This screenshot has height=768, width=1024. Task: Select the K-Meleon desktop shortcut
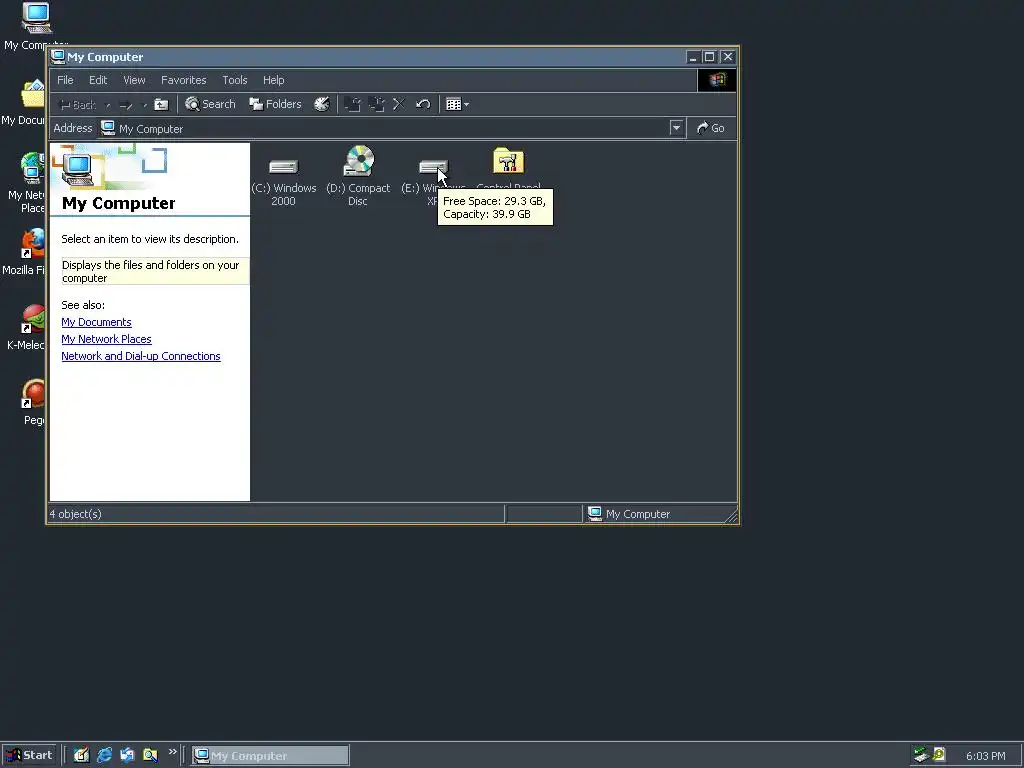[x=26, y=327]
